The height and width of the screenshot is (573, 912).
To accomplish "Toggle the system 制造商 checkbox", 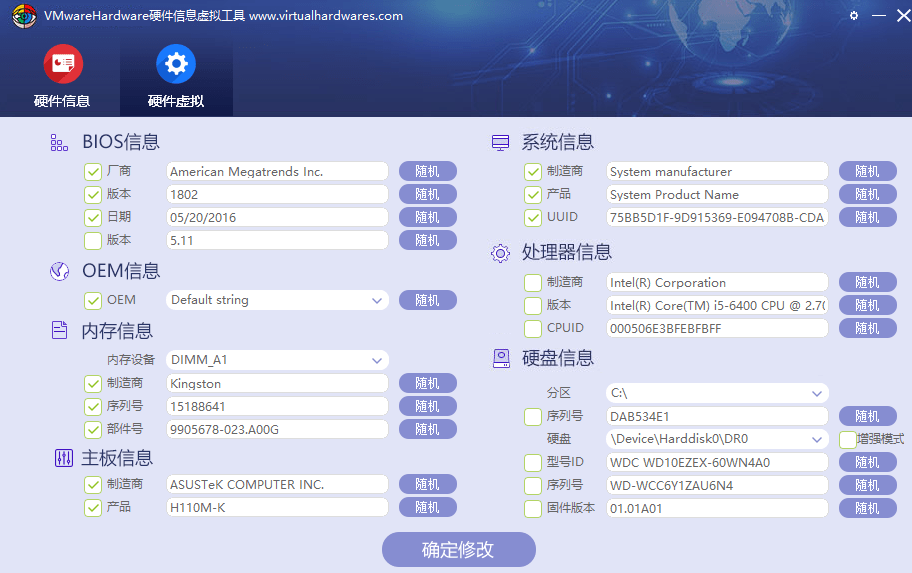I will tap(533, 172).
